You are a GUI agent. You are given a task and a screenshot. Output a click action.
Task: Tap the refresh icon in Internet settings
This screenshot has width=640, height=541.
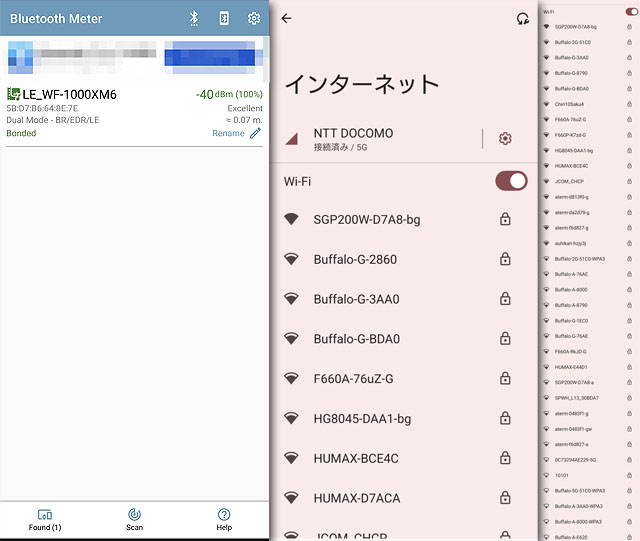coord(521,18)
